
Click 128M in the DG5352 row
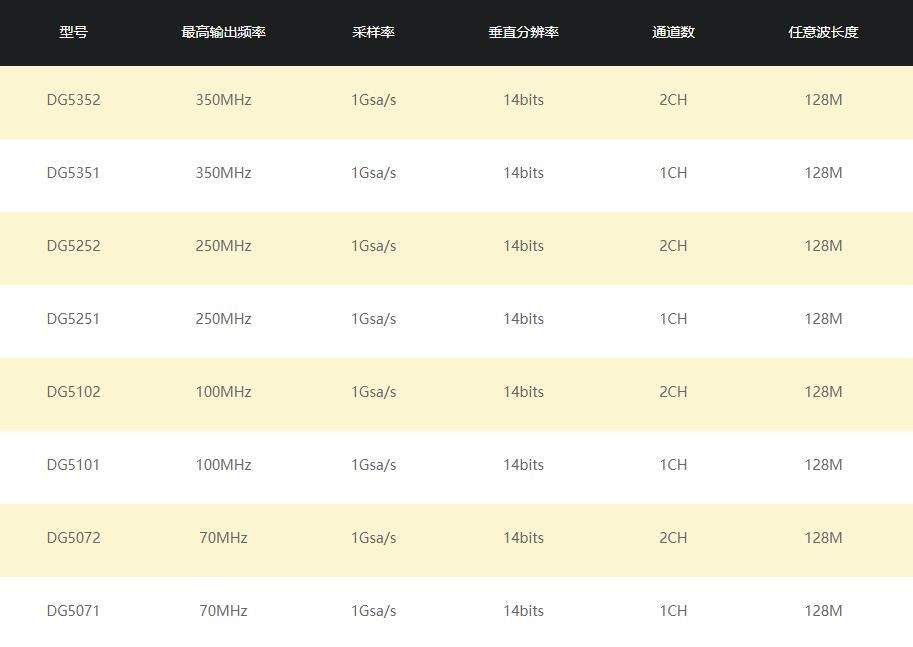tap(823, 100)
